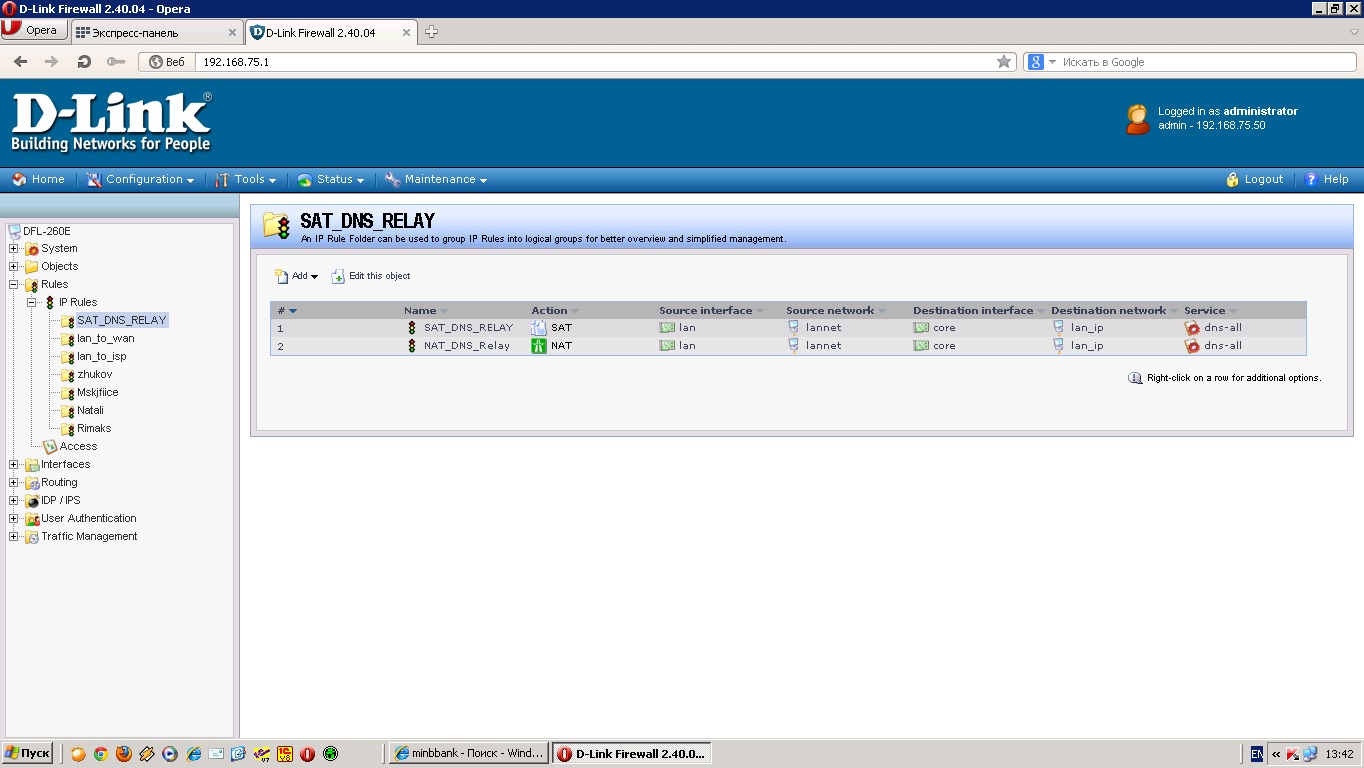
Task: Sort the table by Action column header
Action: (x=549, y=311)
